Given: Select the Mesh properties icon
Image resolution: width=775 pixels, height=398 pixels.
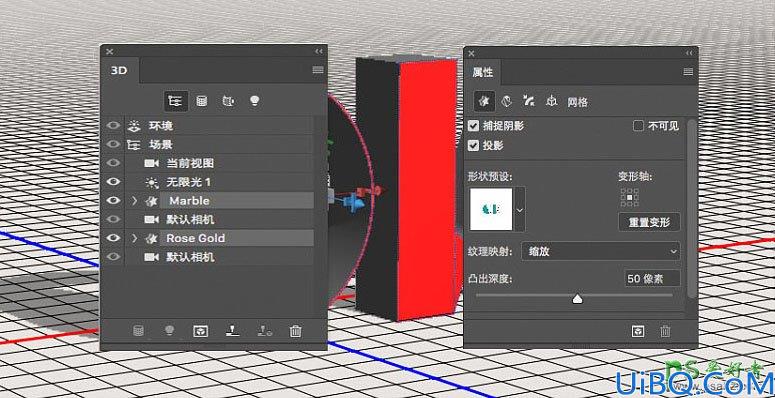Looking at the screenshot, I should click(483, 102).
